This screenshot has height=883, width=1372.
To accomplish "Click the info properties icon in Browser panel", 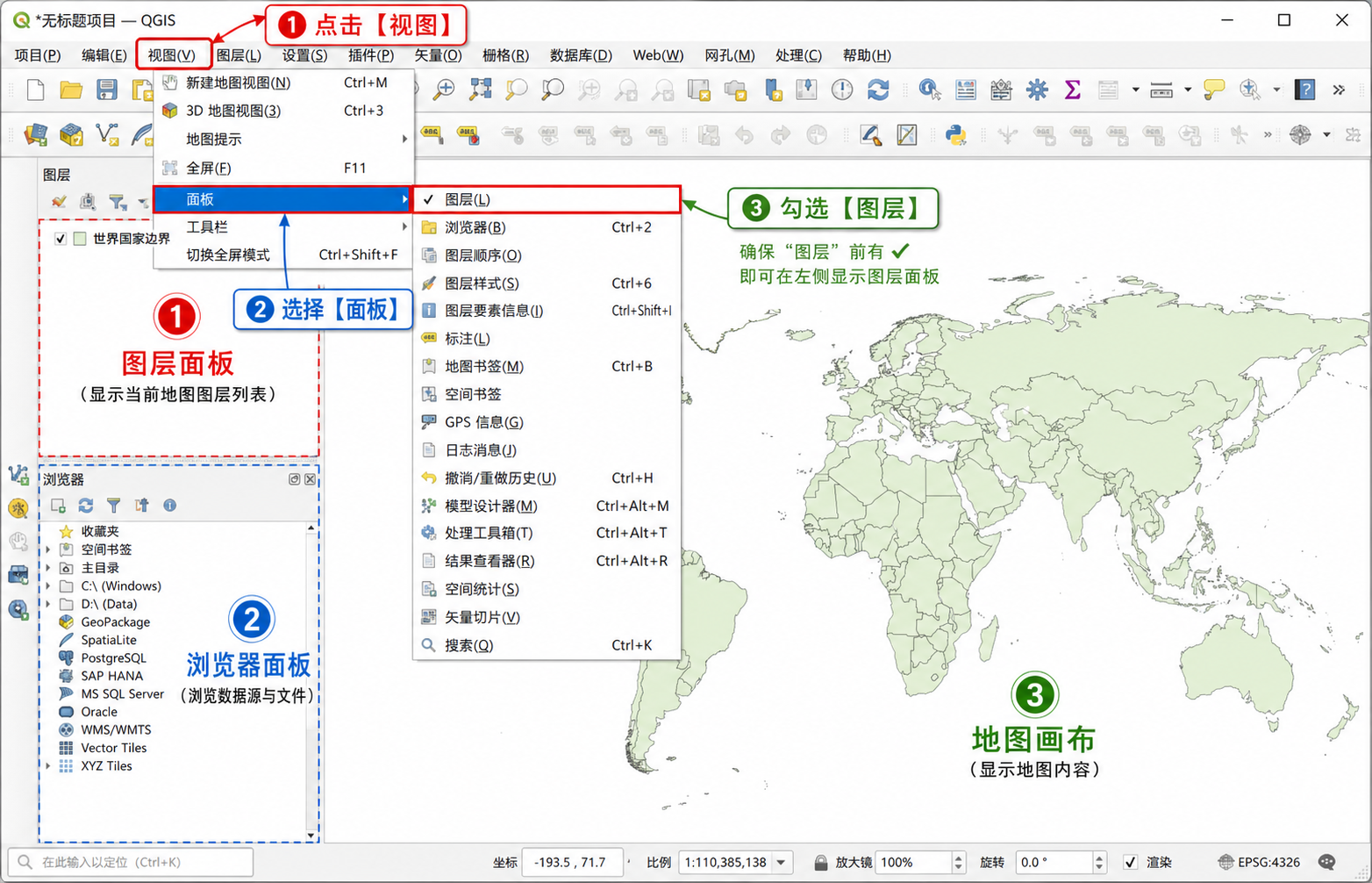I will [170, 506].
